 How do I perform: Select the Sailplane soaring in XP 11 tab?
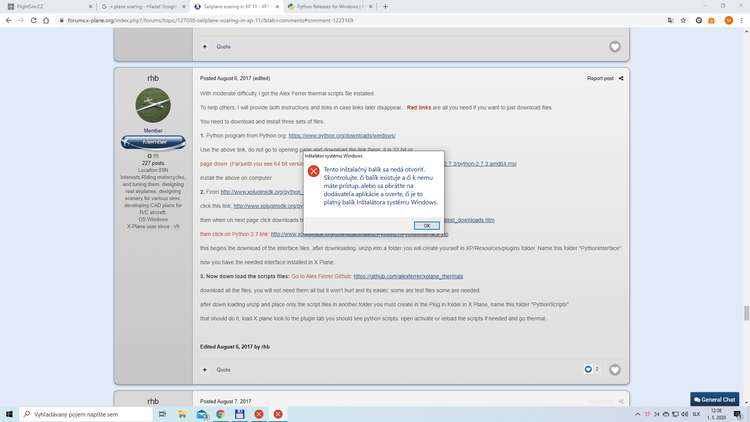coord(236,7)
